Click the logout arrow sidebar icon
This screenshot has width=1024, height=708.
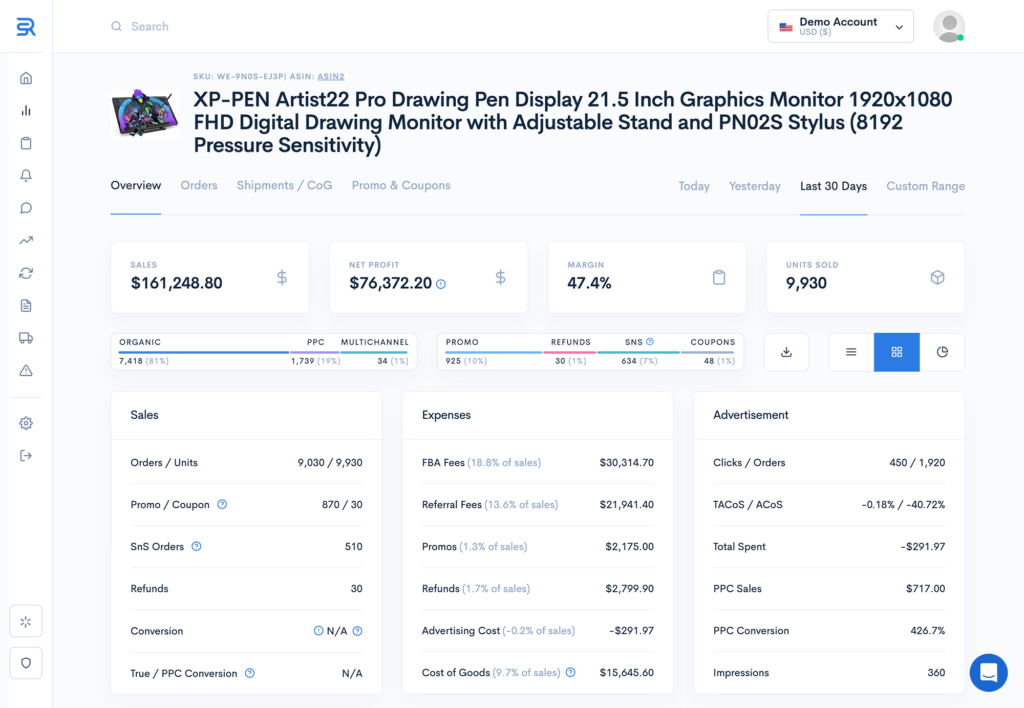[26, 455]
